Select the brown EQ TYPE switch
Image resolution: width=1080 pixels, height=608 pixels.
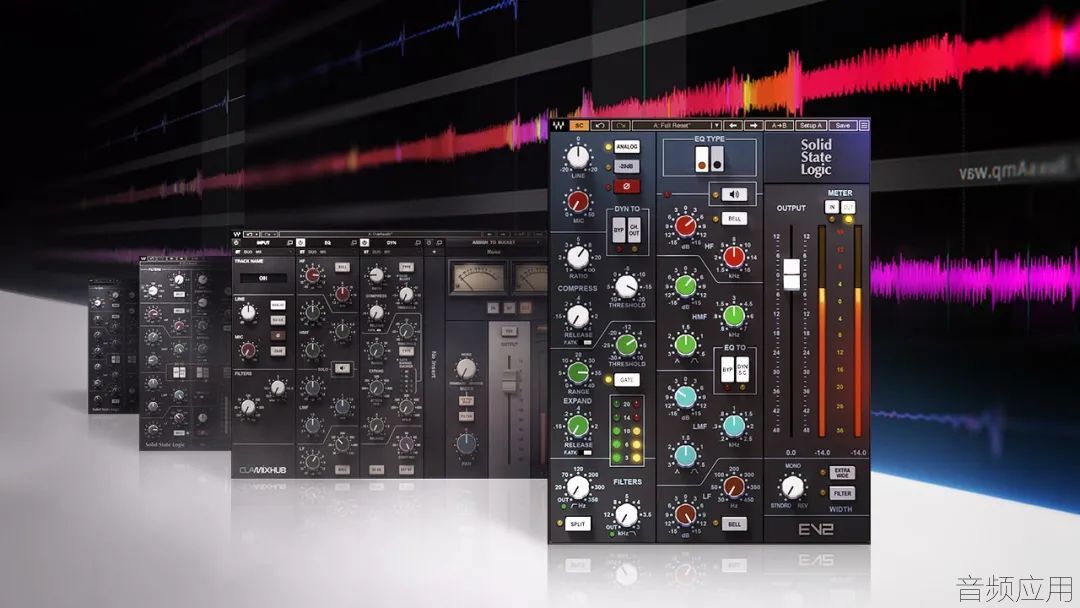pyautogui.click(x=701, y=159)
